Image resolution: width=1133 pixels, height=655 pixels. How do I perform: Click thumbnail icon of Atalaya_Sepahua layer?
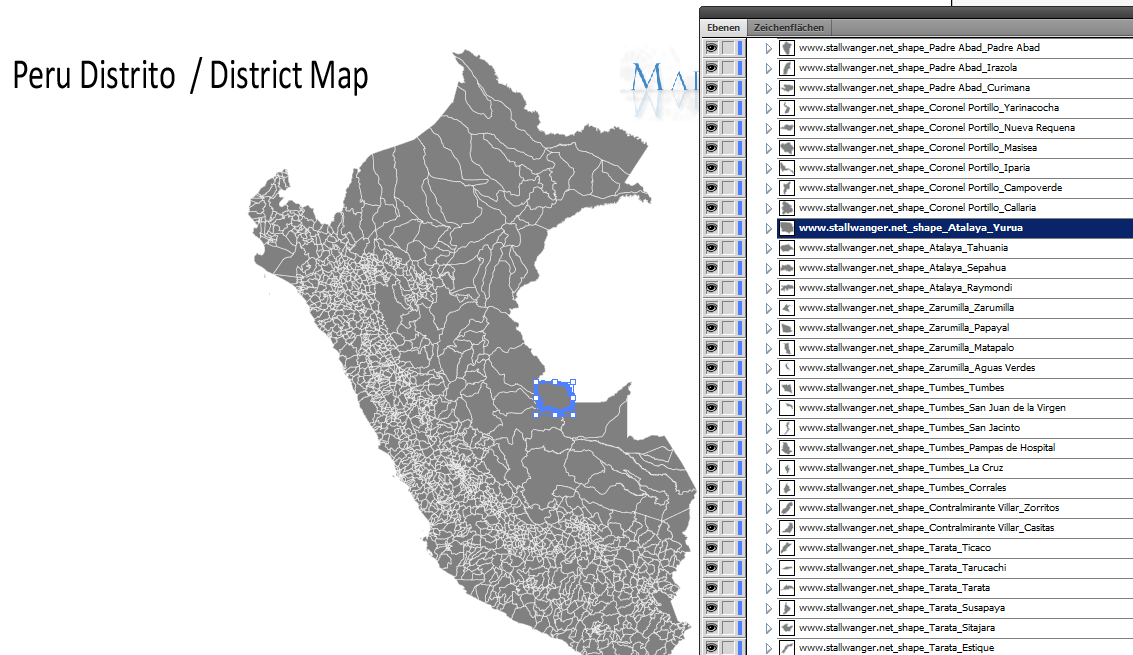click(x=787, y=268)
